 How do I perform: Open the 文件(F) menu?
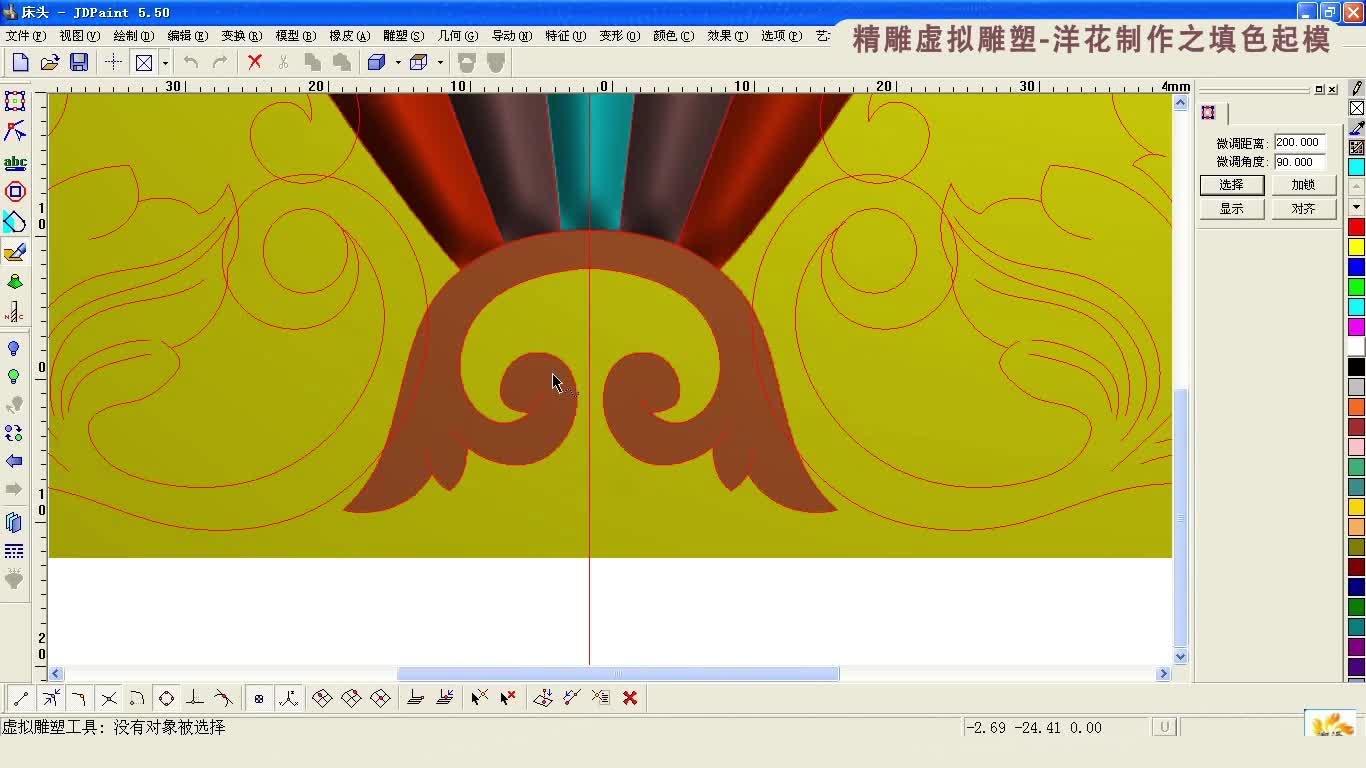[x=25, y=35]
